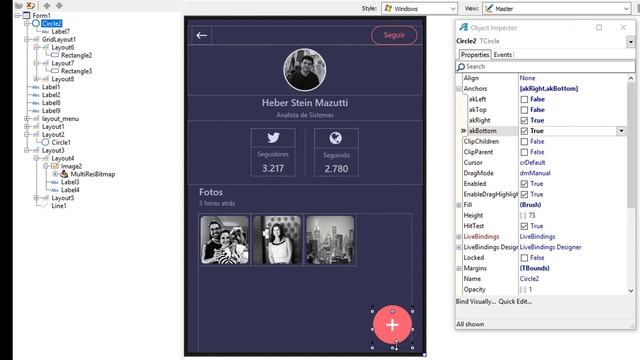Click the city skyline photo thumbnail
Screen dimensions: 640x360
click(x=330, y=240)
